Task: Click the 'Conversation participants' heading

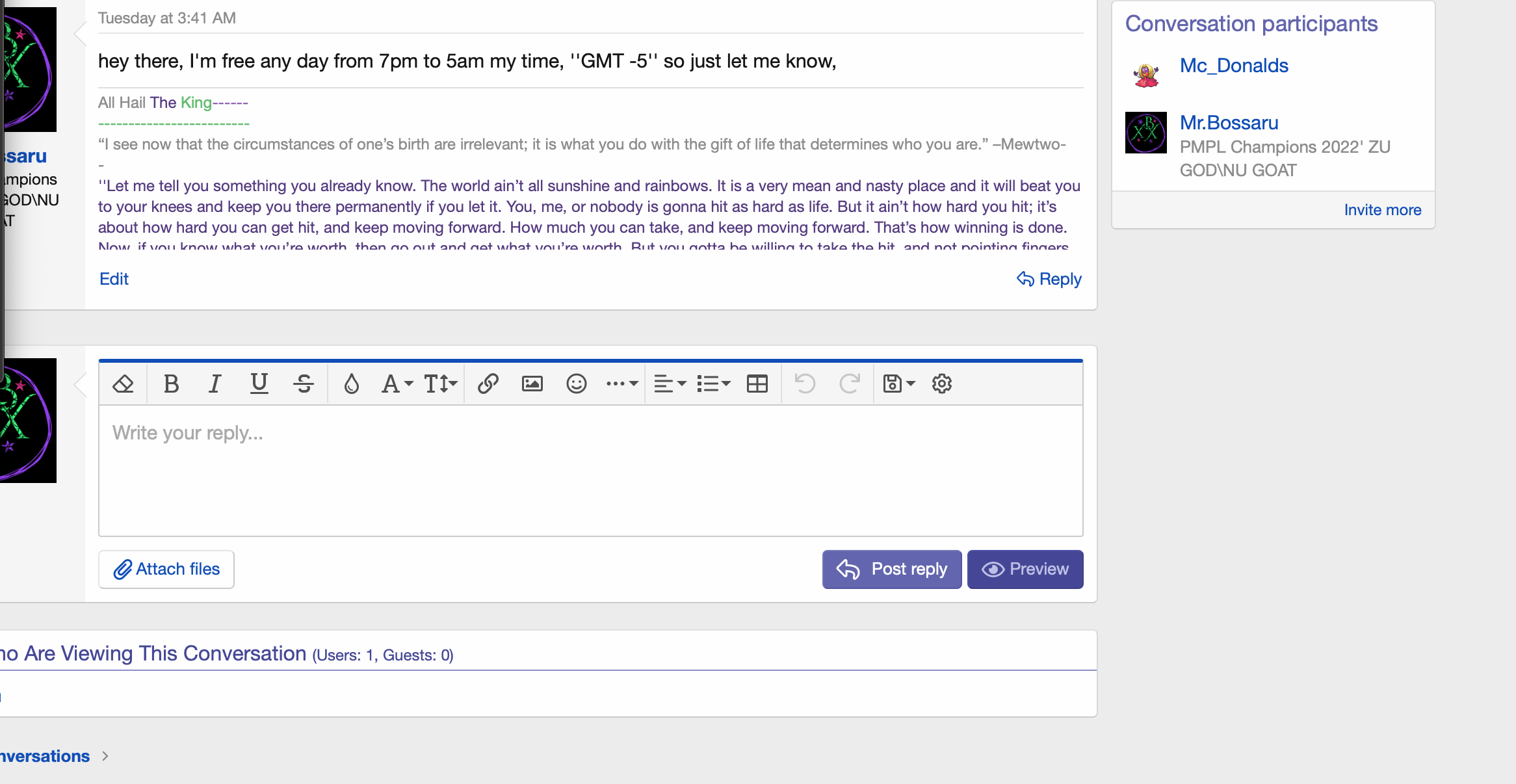Action: coord(1251,23)
